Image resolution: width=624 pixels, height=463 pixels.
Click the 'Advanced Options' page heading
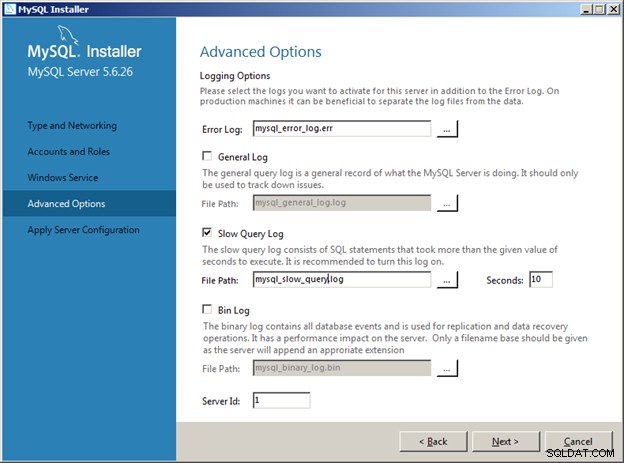pos(261,52)
